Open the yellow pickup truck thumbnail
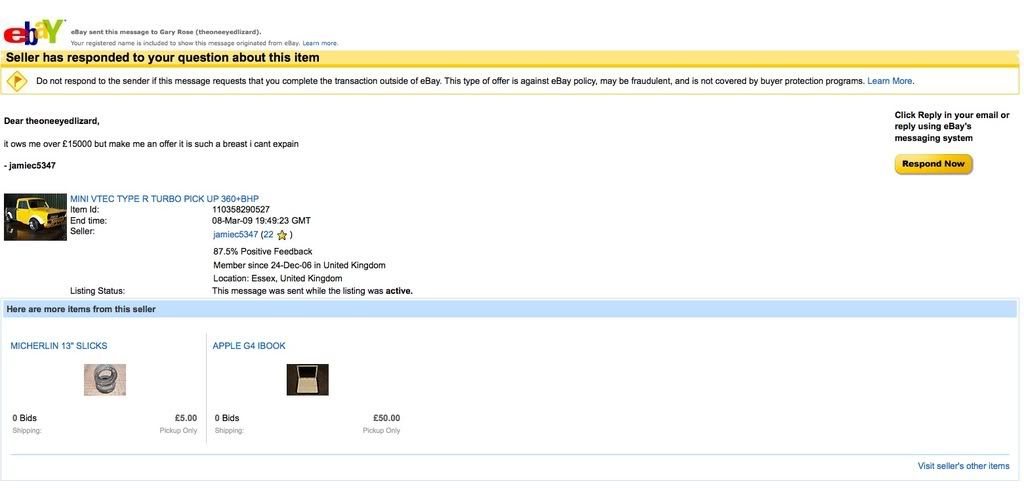This screenshot has height=488, width=1024. click(x=35, y=216)
